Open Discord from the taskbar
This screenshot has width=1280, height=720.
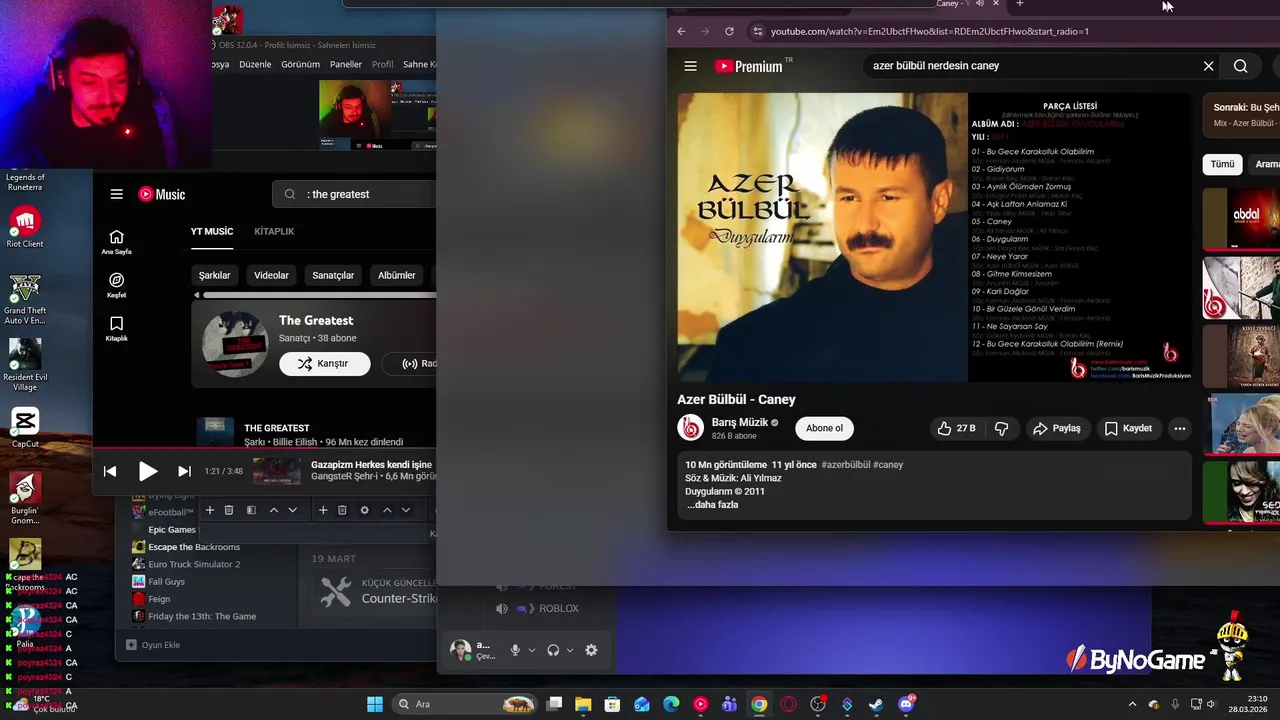coord(906,704)
